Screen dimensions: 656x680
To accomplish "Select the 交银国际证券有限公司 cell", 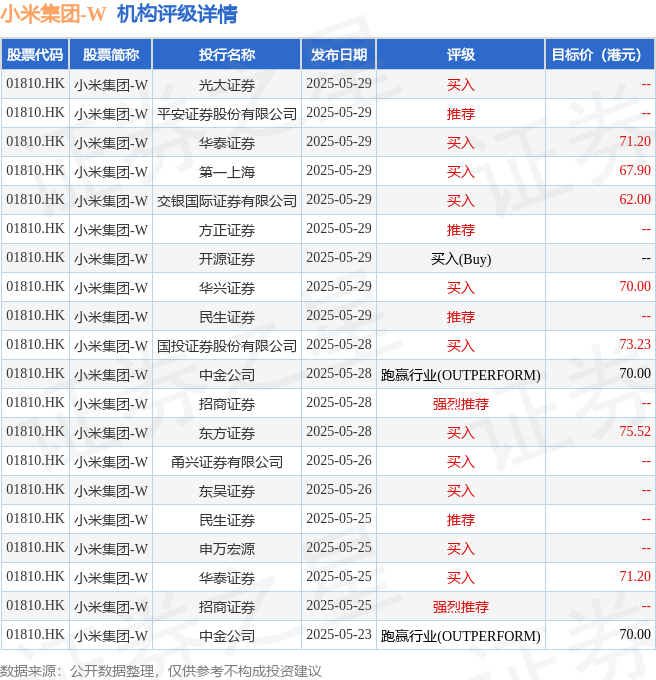I will [x=227, y=201].
